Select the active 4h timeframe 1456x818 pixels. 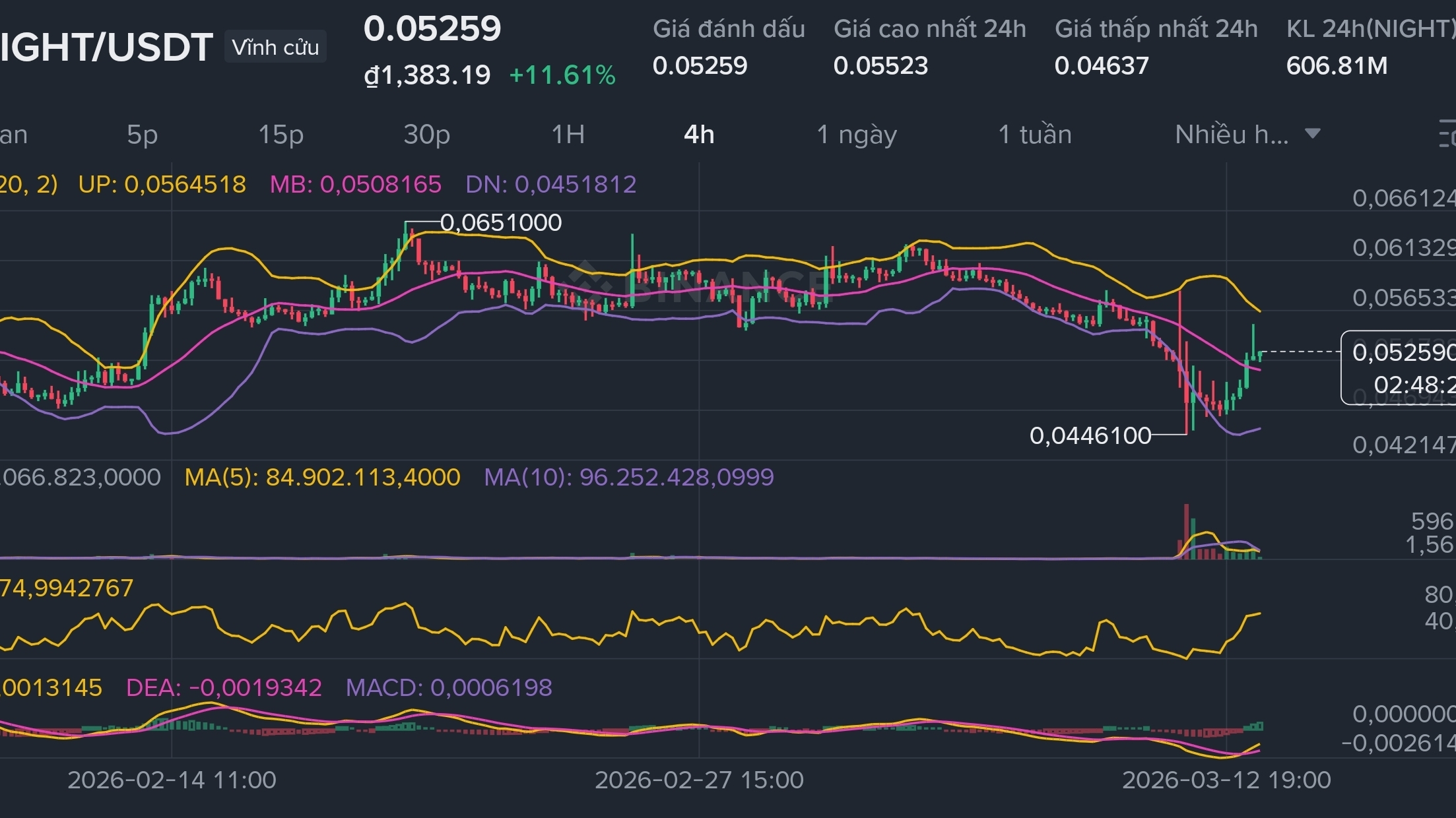[x=699, y=135]
